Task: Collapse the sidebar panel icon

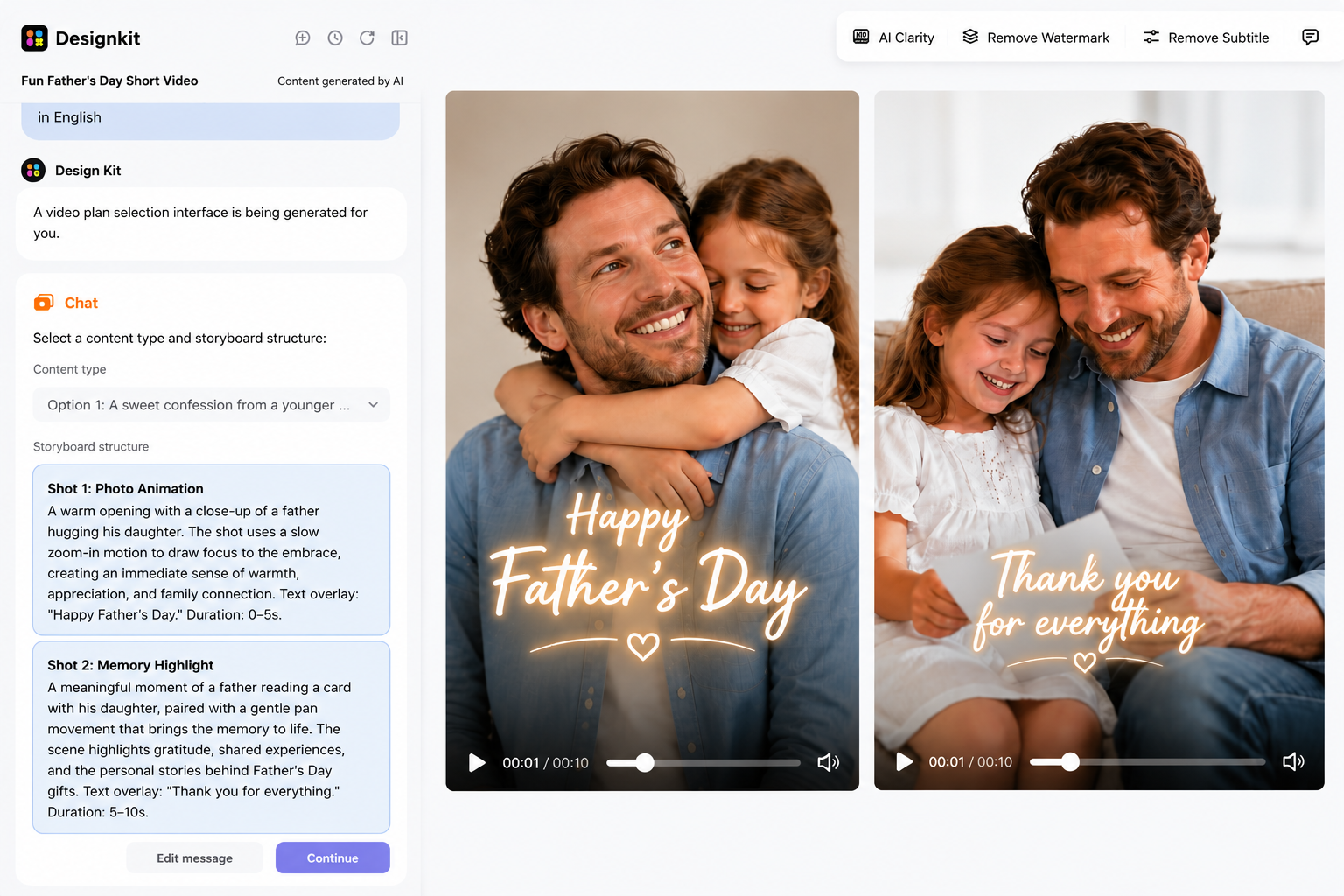Action: tap(399, 38)
